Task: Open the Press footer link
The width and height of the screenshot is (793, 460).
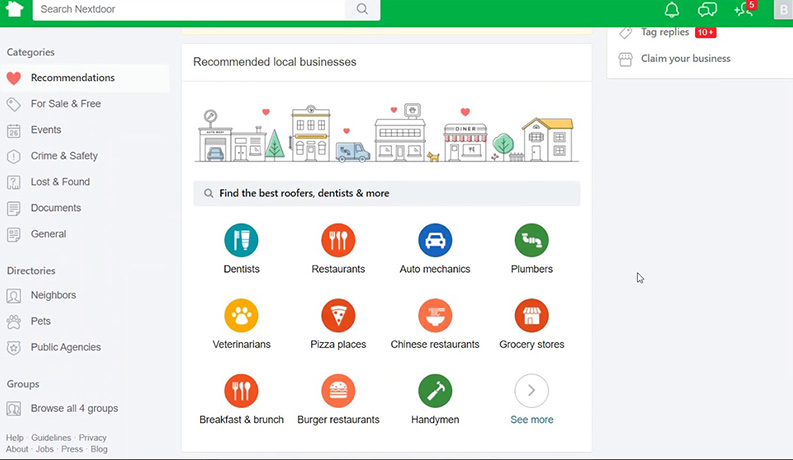Action: pyautogui.click(x=72, y=449)
